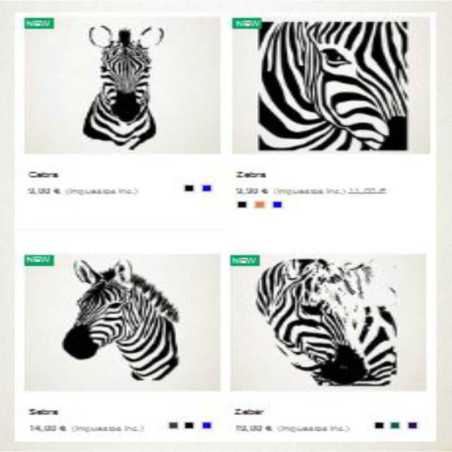452x452 pixels.
Task: Open the title link under side-profile zebra
Action: [x=43, y=412]
